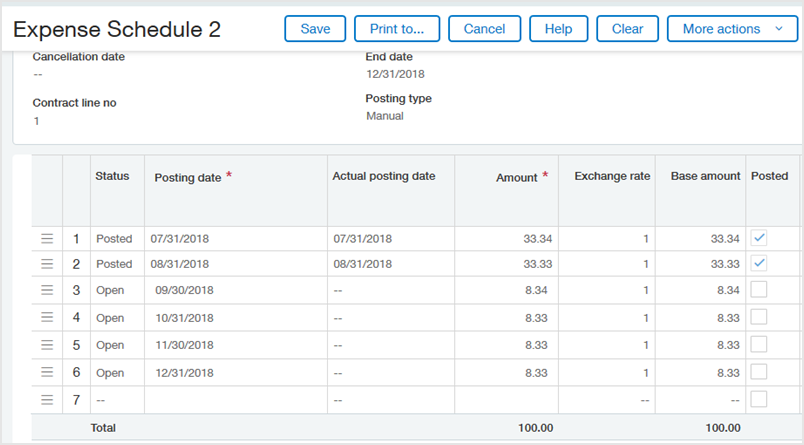Click the drag handle icon for row 5
This screenshot has height=445, width=804.
coord(46,345)
